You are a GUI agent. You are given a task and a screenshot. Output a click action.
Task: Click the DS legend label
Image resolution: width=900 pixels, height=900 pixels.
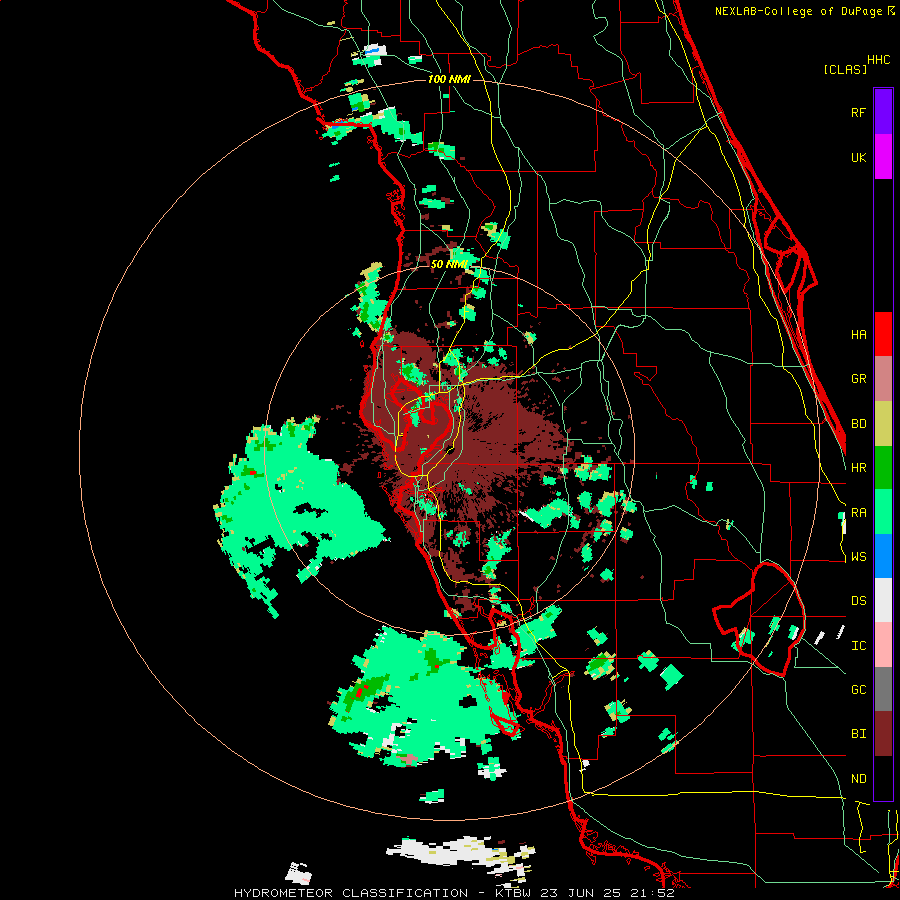858,601
